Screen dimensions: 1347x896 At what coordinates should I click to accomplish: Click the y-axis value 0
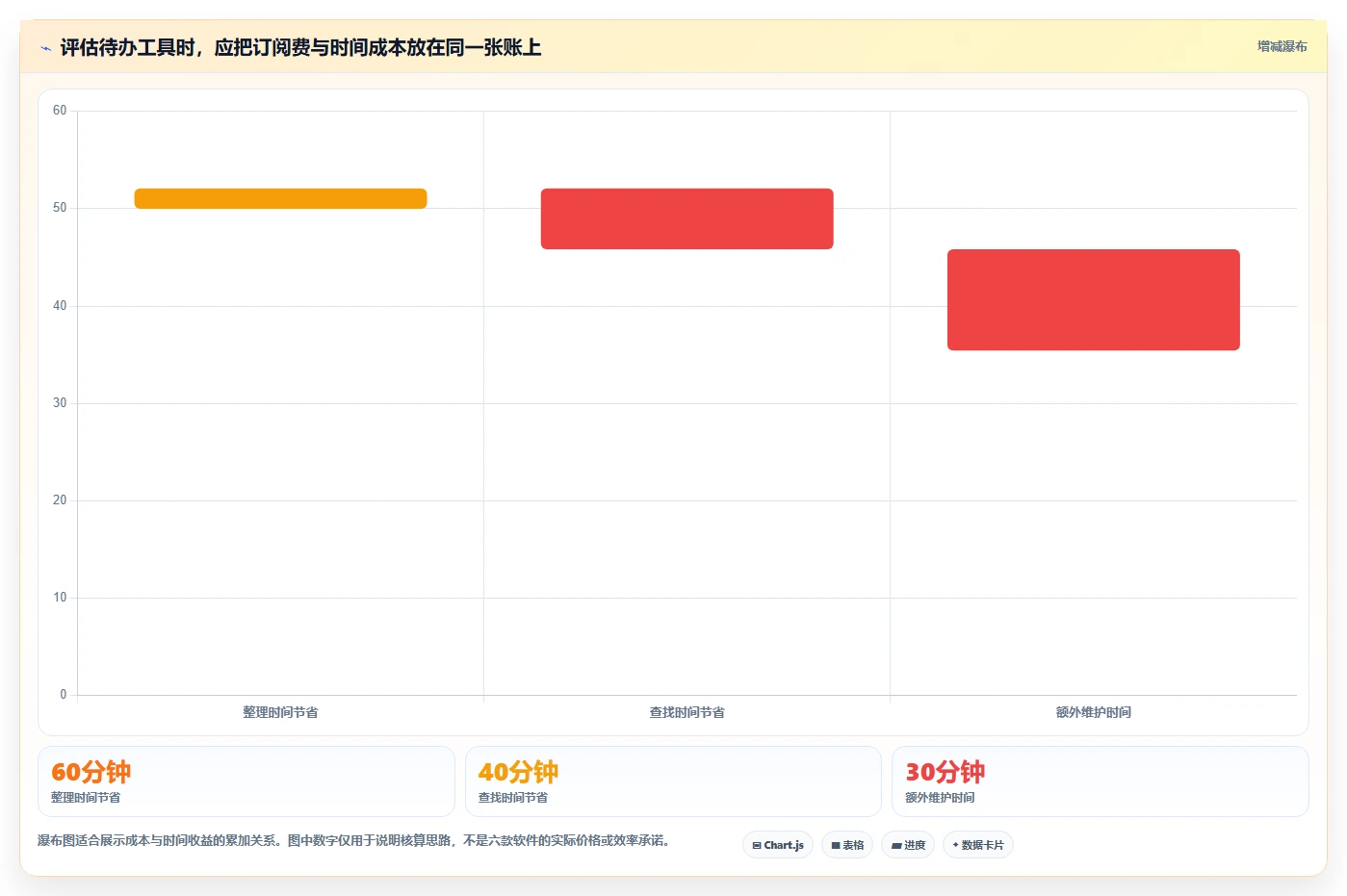pos(64,695)
